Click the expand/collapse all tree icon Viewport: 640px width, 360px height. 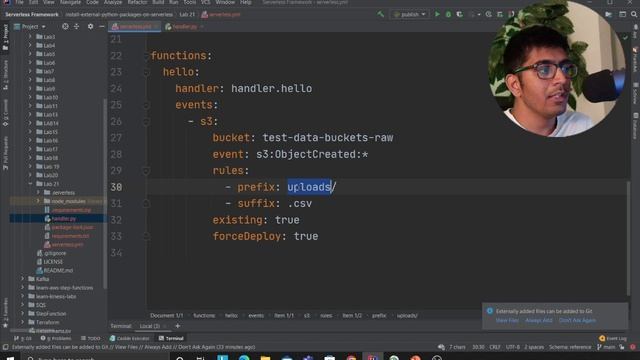coord(76,27)
